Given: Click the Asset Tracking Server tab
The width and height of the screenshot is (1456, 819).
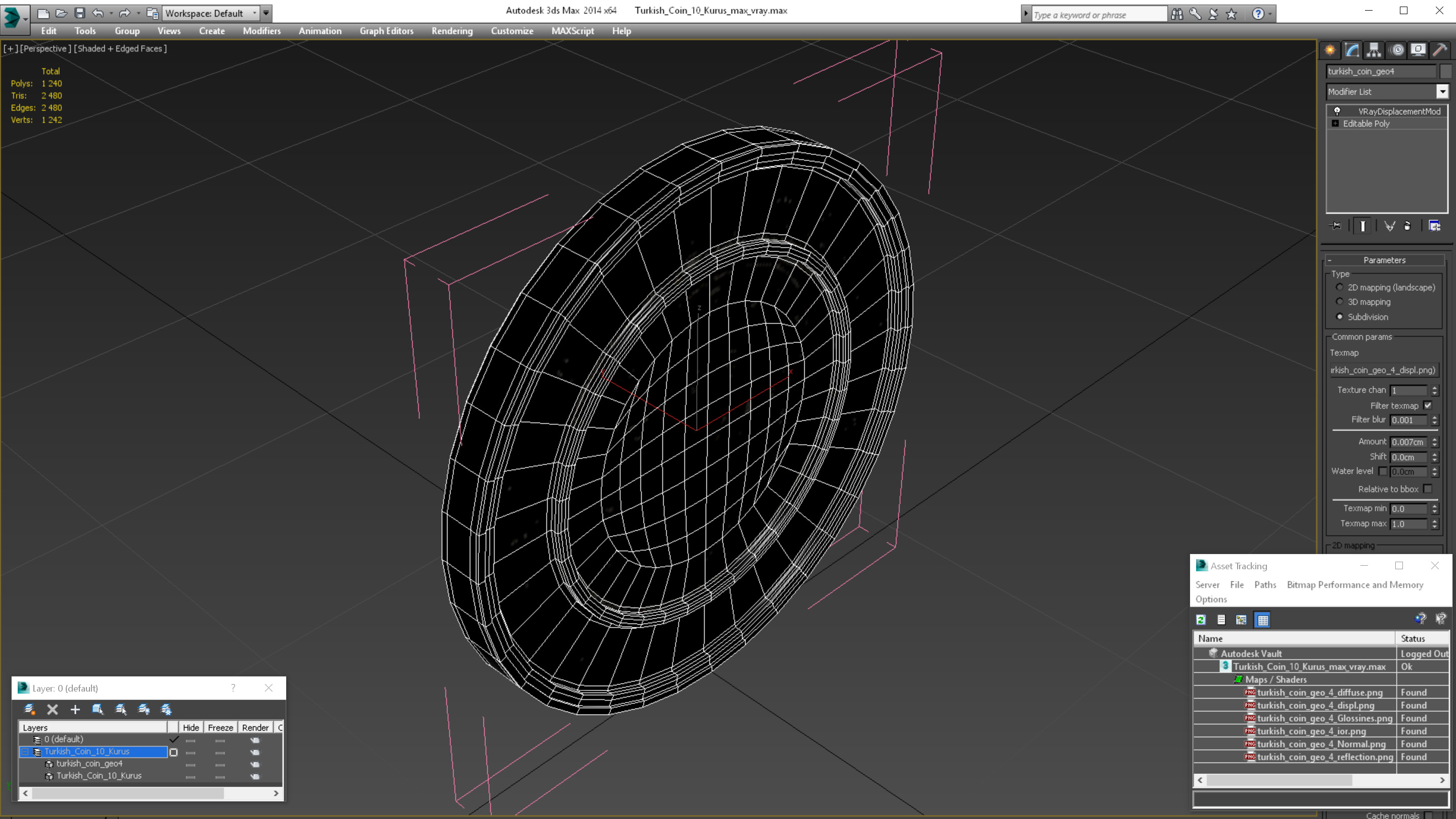Looking at the screenshot, I should click(x=1207, y=585).
